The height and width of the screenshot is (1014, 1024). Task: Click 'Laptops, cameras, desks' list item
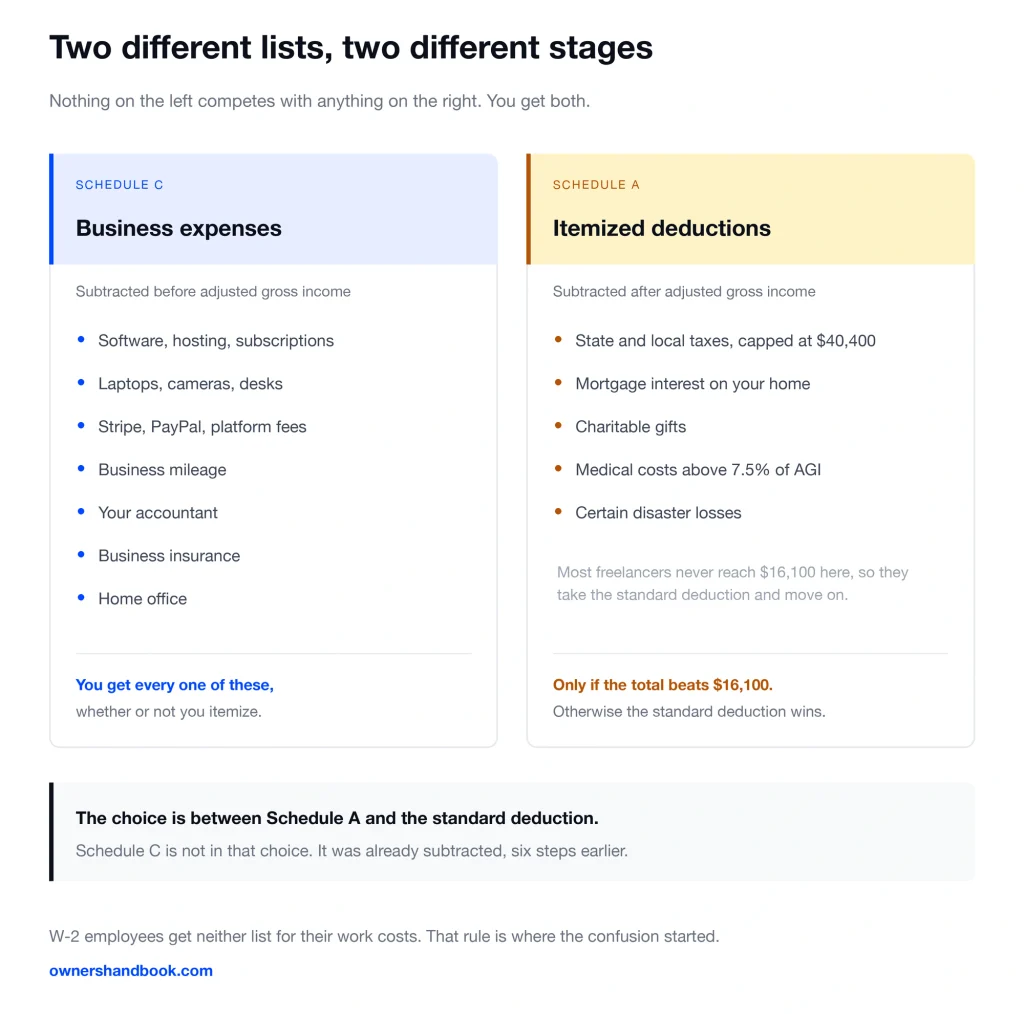point(190,383)
